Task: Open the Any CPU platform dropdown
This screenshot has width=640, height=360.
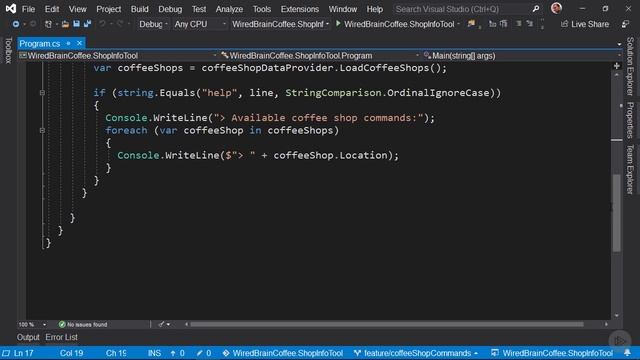Action: 200,24
